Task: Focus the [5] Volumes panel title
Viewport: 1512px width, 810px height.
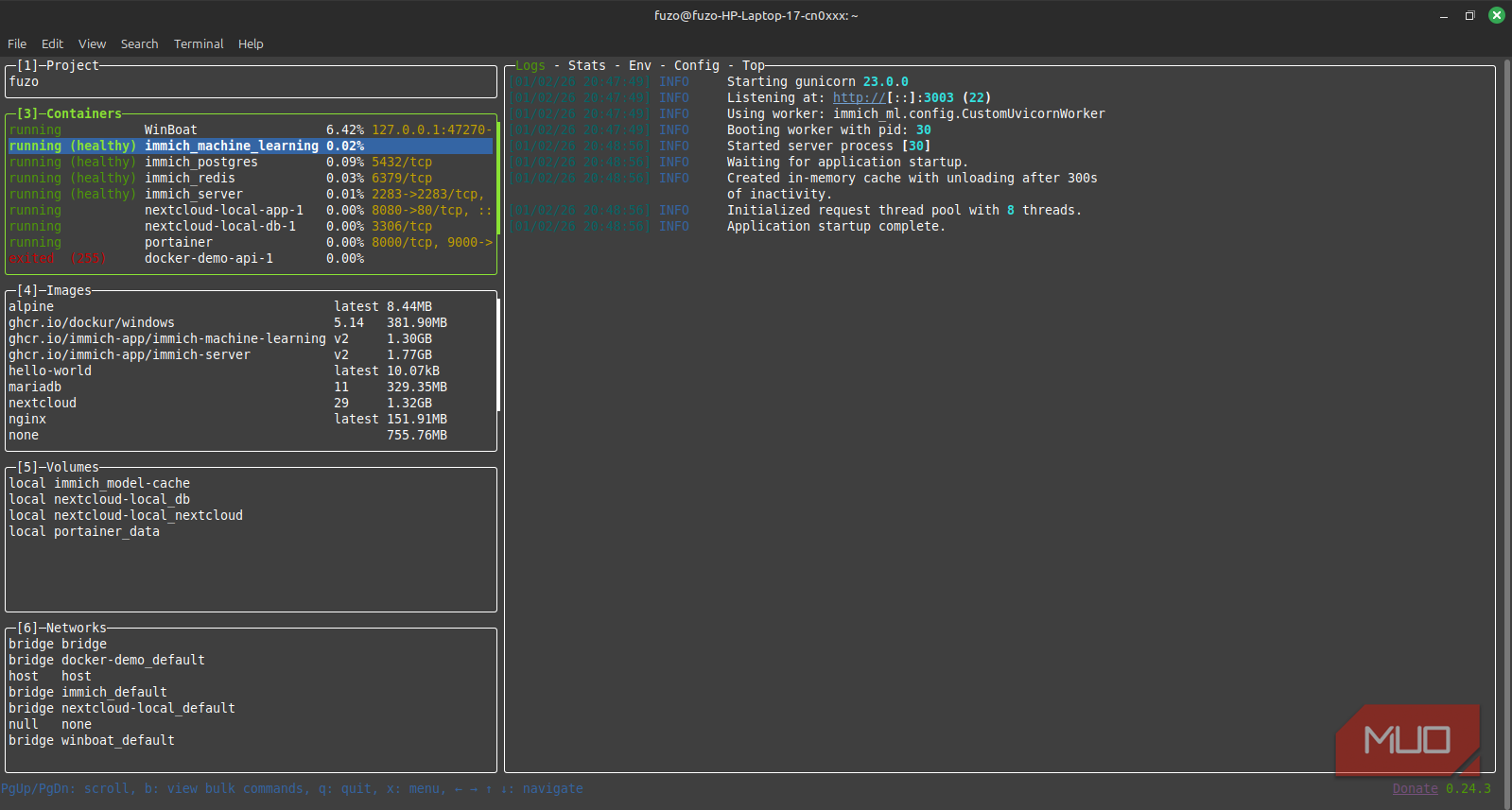Action: [x=58, y=467]
